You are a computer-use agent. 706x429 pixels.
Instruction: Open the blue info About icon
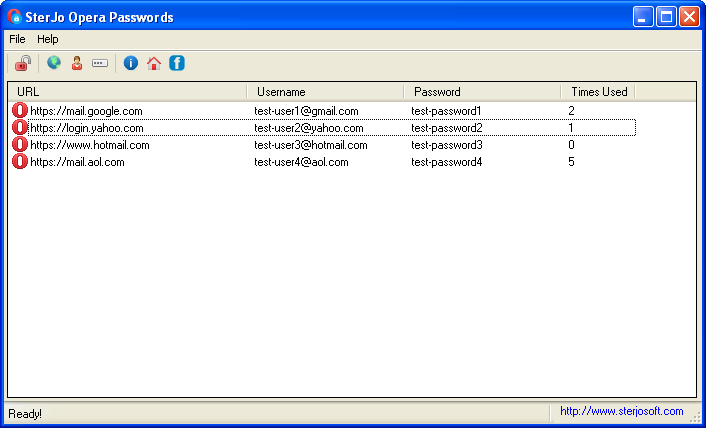pos(130,63)
